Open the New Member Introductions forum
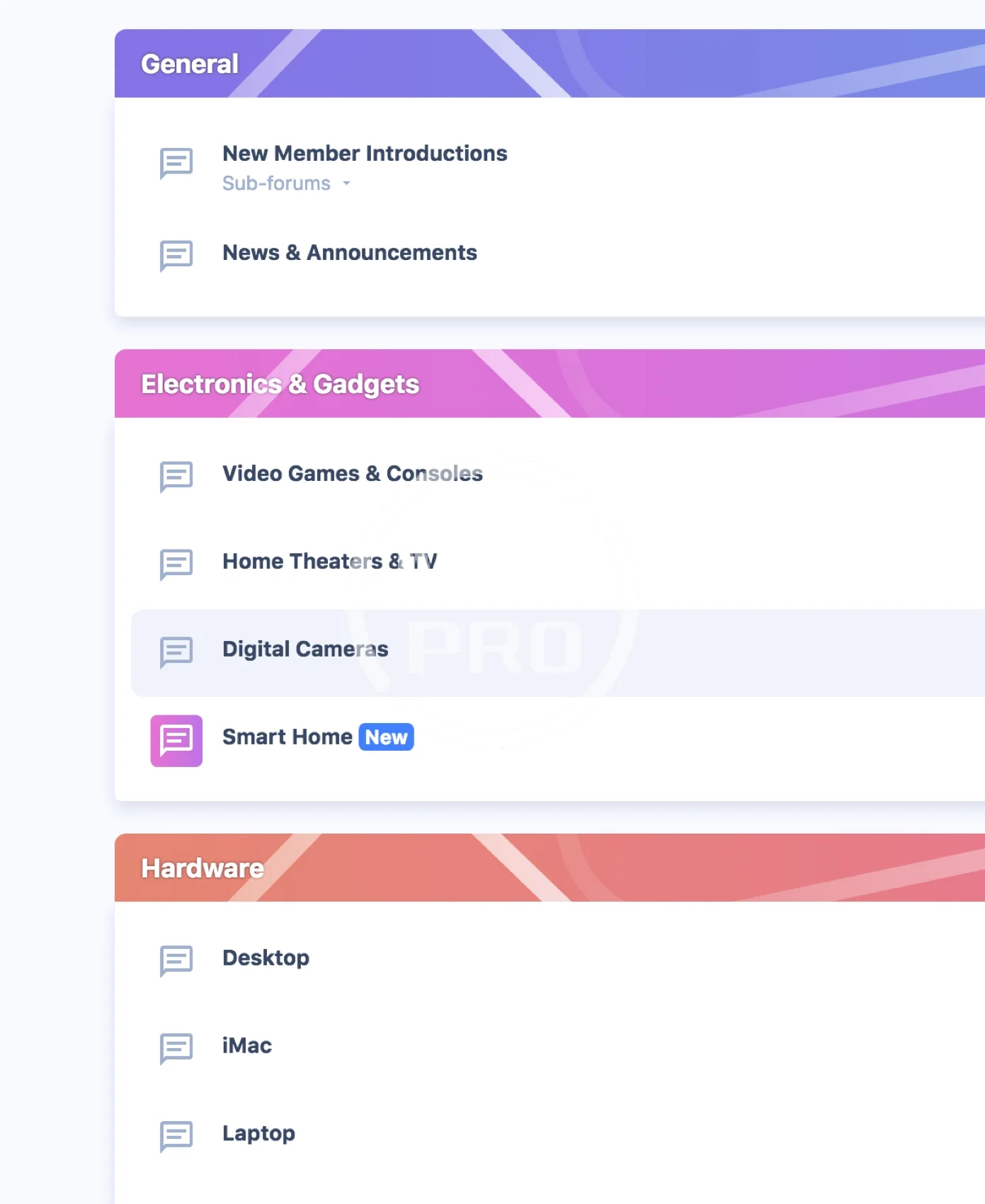This screenshot has width=985, height=1204. coord(365,154)
